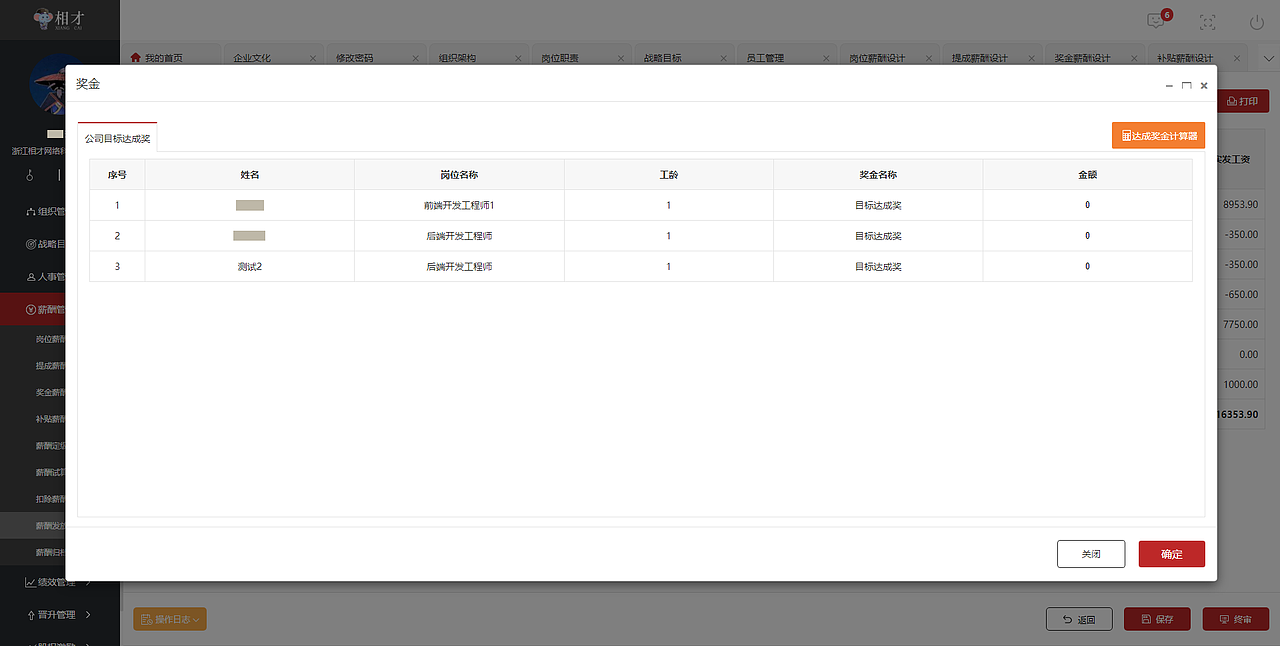Click the 16353.90 total behind dialog
Image resolution: width=1280 pixels, height=646 pixels.
point(1237,414)
